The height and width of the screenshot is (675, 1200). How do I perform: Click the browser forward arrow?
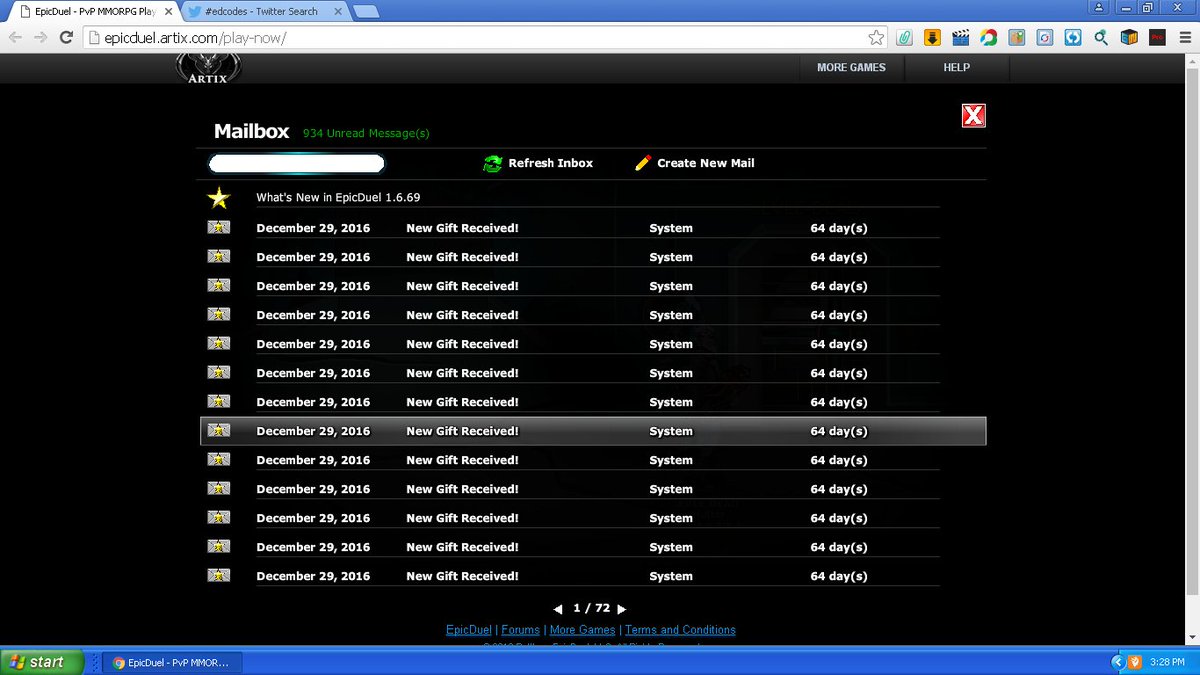point(40,38)
